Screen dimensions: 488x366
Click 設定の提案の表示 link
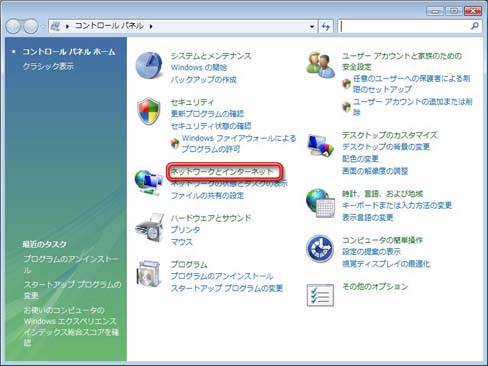[371, 252]
